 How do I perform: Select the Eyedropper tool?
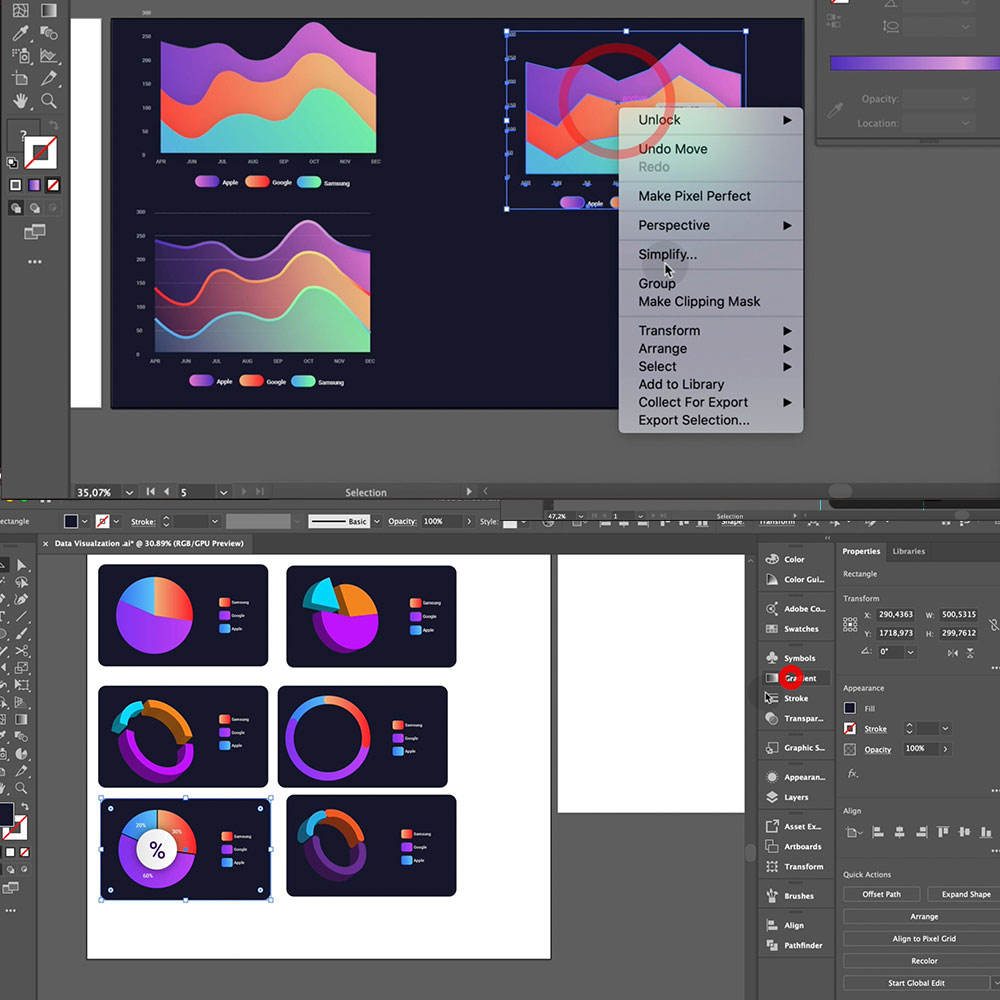[20, 33]
